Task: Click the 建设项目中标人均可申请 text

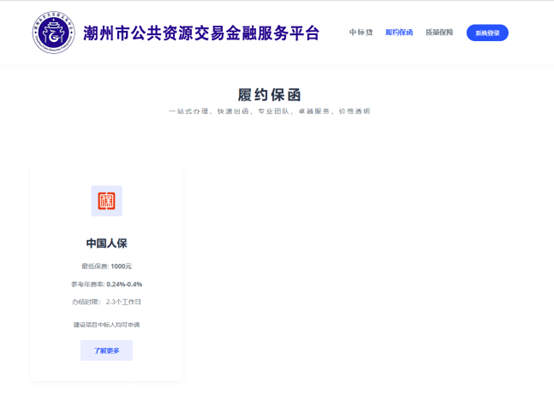Action: coord(106,325)
